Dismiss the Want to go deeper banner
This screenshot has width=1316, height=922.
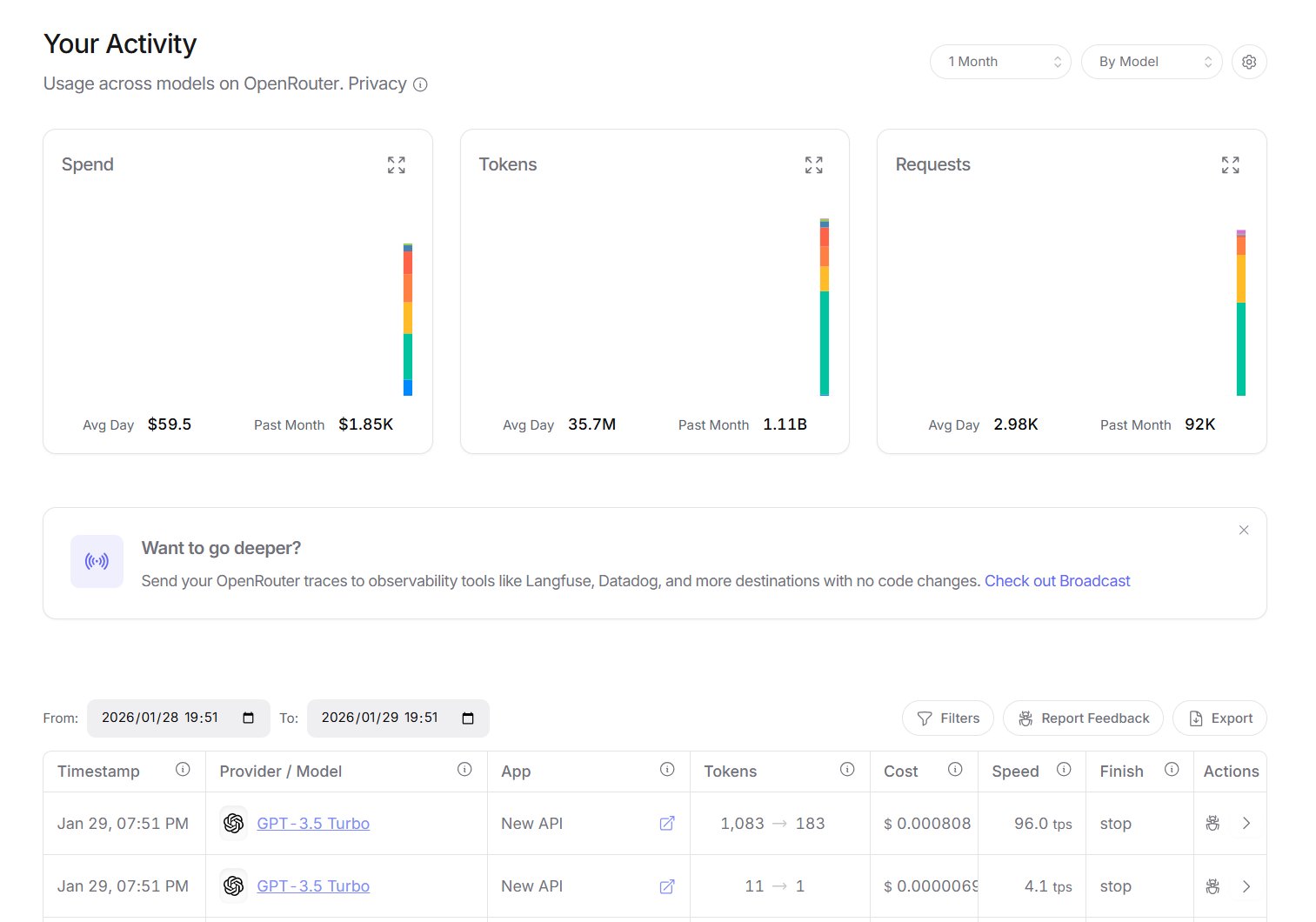pos(1244,531)
